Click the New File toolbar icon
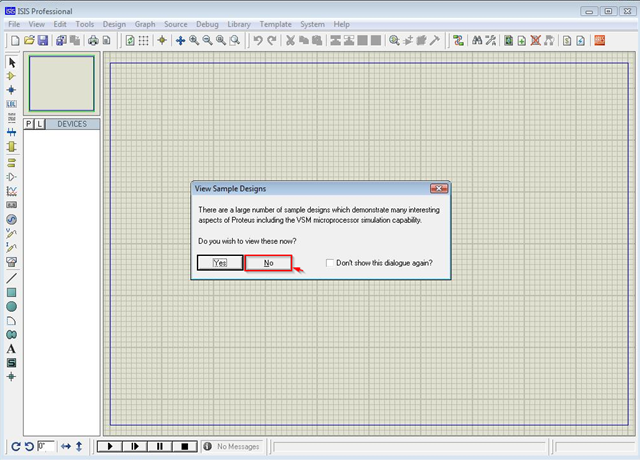 15,40
